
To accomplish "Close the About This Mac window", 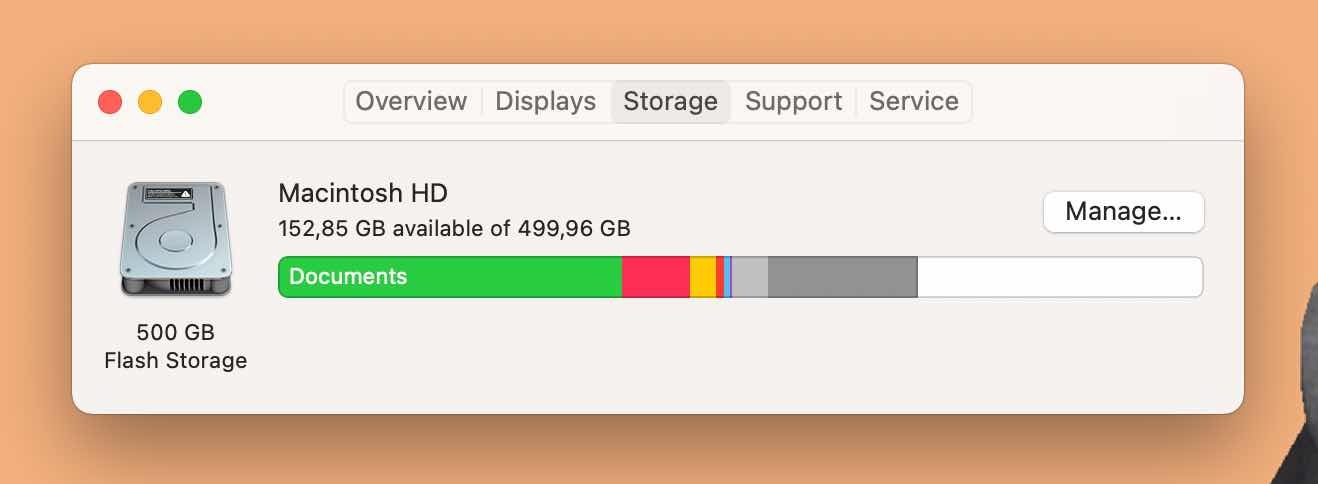I will [x=110, y=102].
